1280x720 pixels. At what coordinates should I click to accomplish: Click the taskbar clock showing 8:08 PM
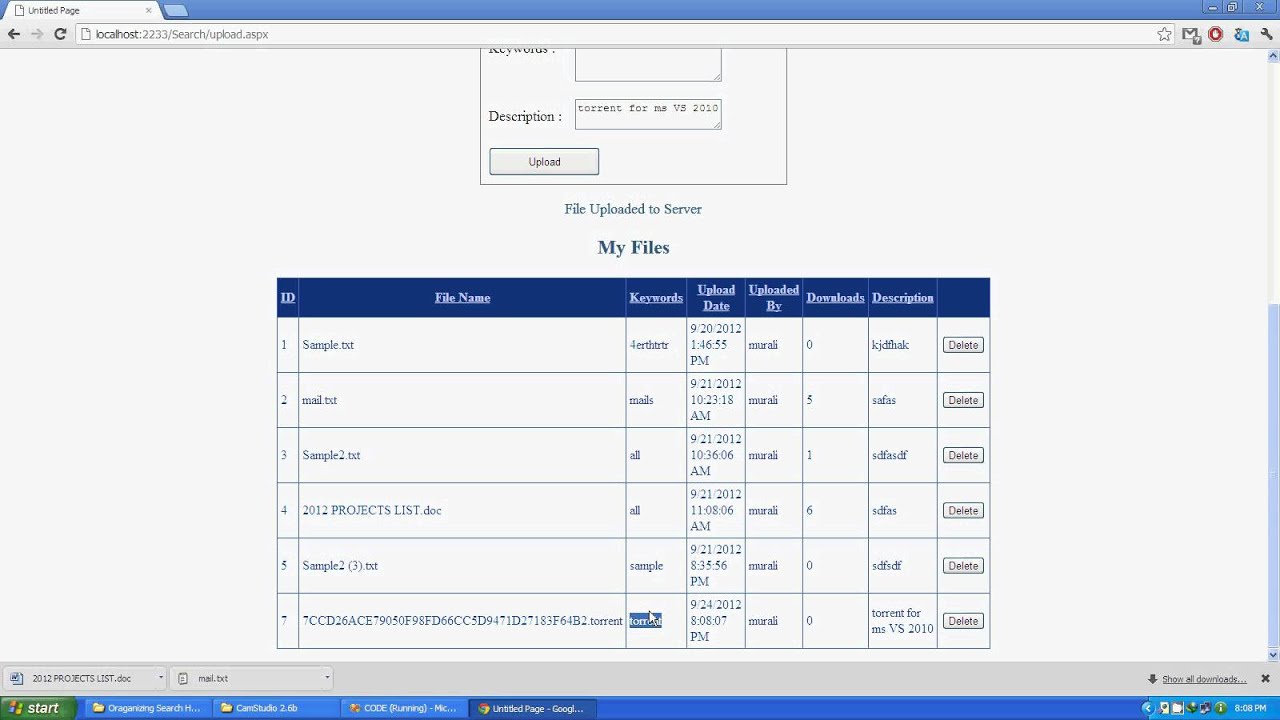click(1250, 708)
